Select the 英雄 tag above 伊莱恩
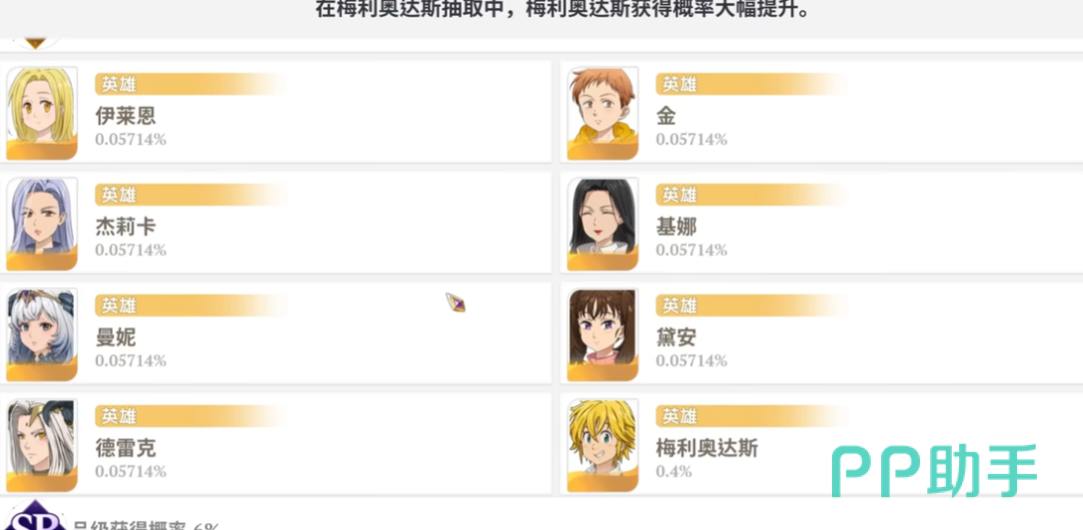The height and width of the screenshot is (530, 1083). [118, 84]
